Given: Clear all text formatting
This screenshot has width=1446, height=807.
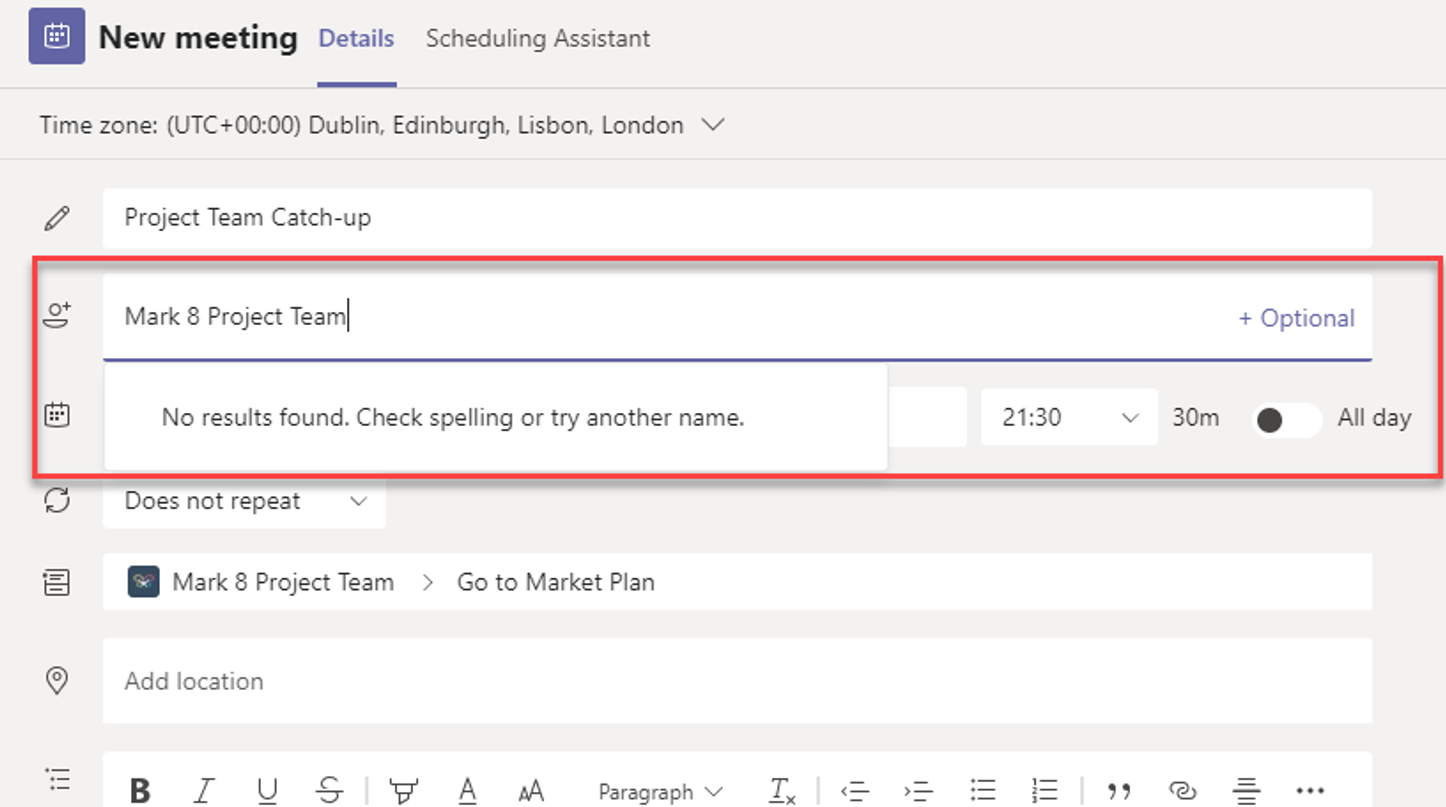Looking at the screenshot, I should pos(782,791).
